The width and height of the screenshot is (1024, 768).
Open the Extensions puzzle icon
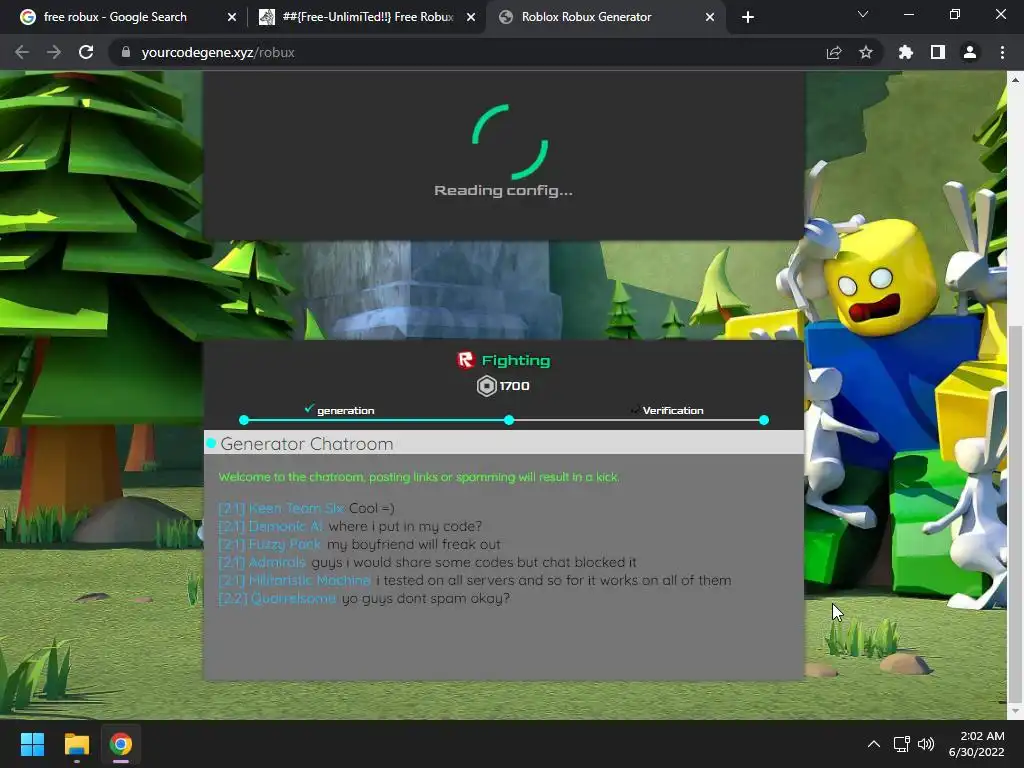point(905,52)
